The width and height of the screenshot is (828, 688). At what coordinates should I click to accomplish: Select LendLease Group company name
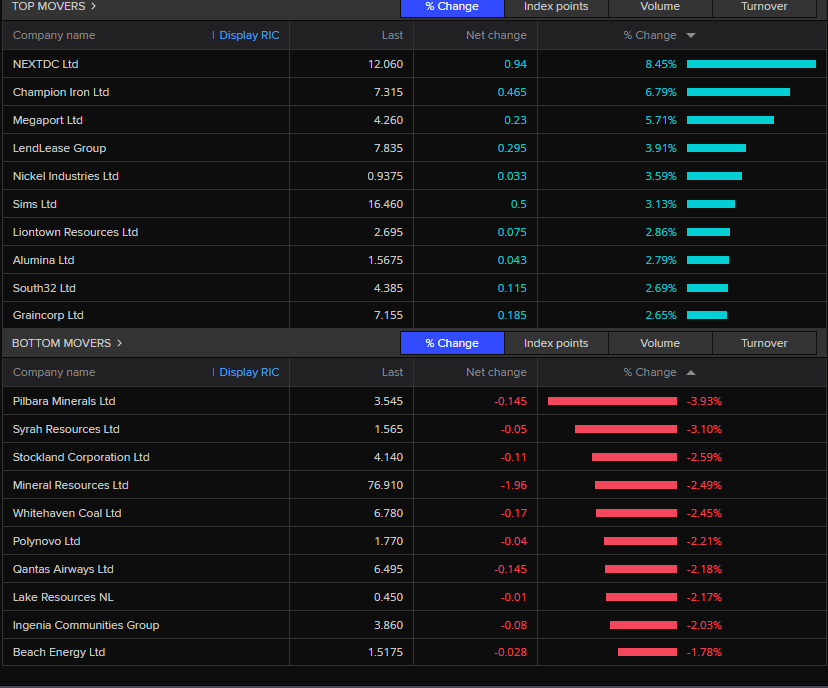(x=59, y=148)
